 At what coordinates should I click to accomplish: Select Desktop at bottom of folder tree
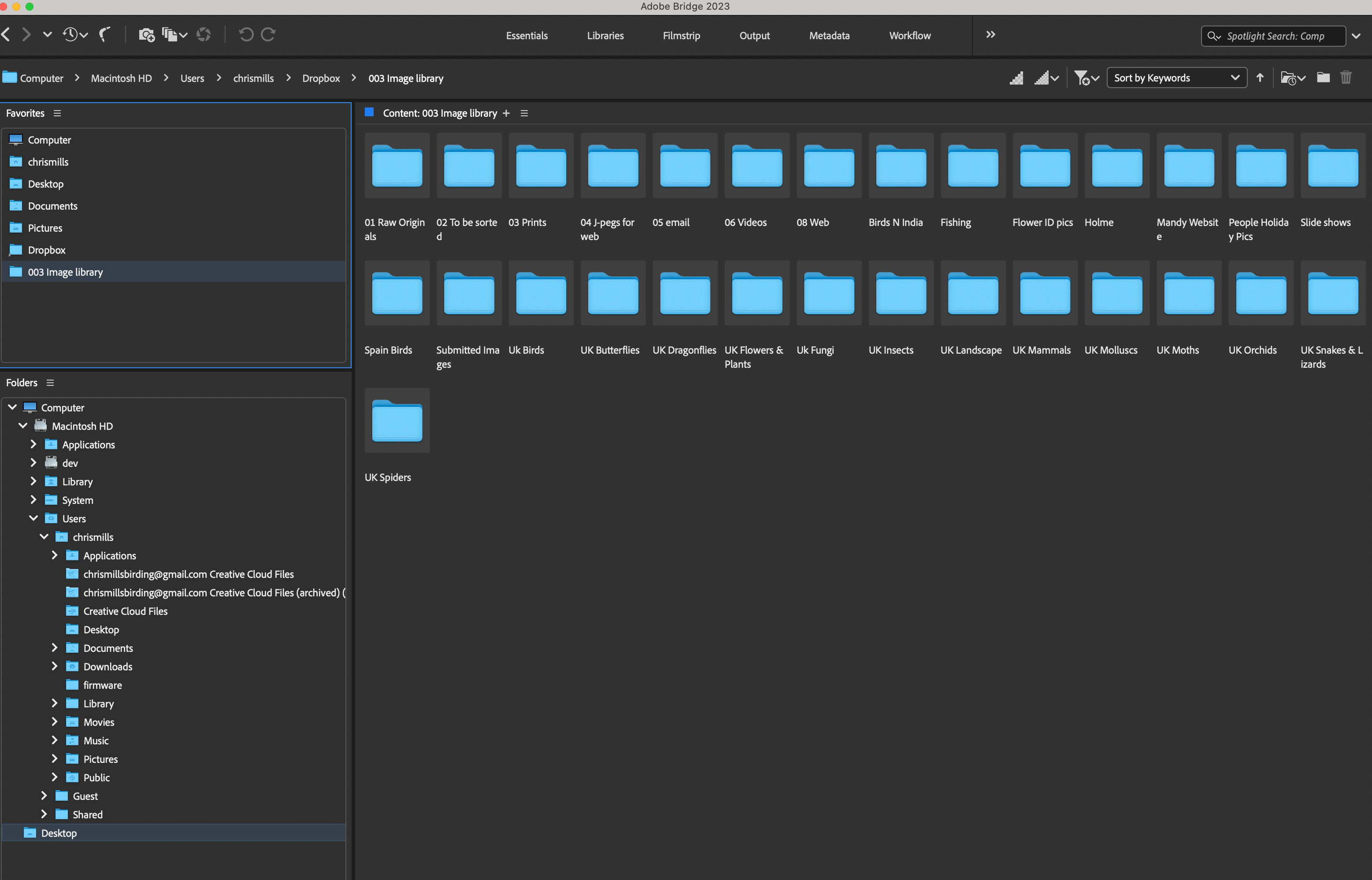174,833
